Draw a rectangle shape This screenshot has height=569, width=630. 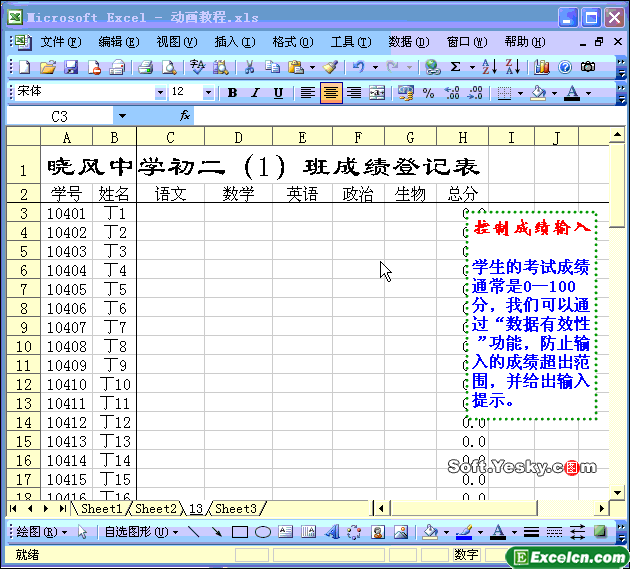click(x=240, y=532)
